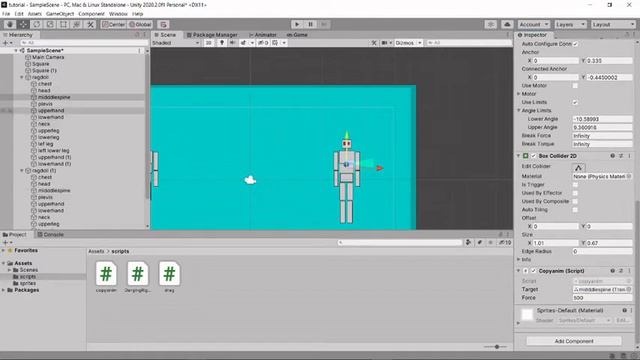Select the Transform tool
The width and height of the screenshot is (640, 360).
(77, 24)
